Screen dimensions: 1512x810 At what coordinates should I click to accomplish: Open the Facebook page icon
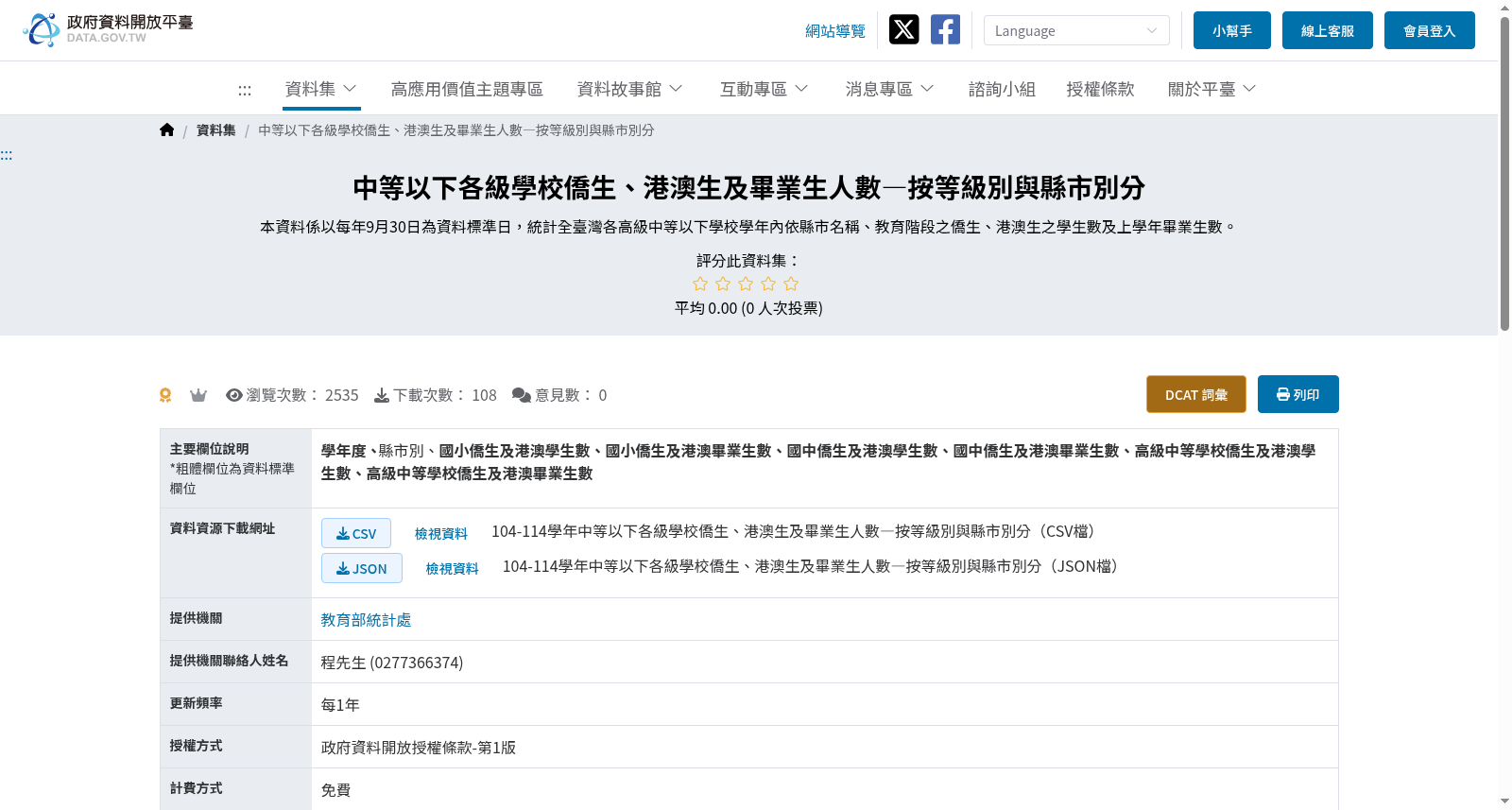coord(945,29)
